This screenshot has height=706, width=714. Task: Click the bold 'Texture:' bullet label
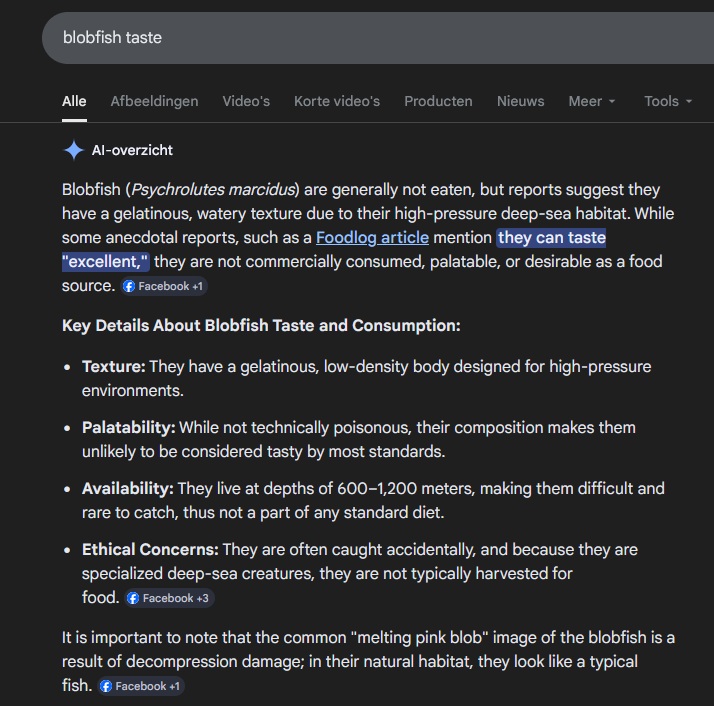point(113,367)
